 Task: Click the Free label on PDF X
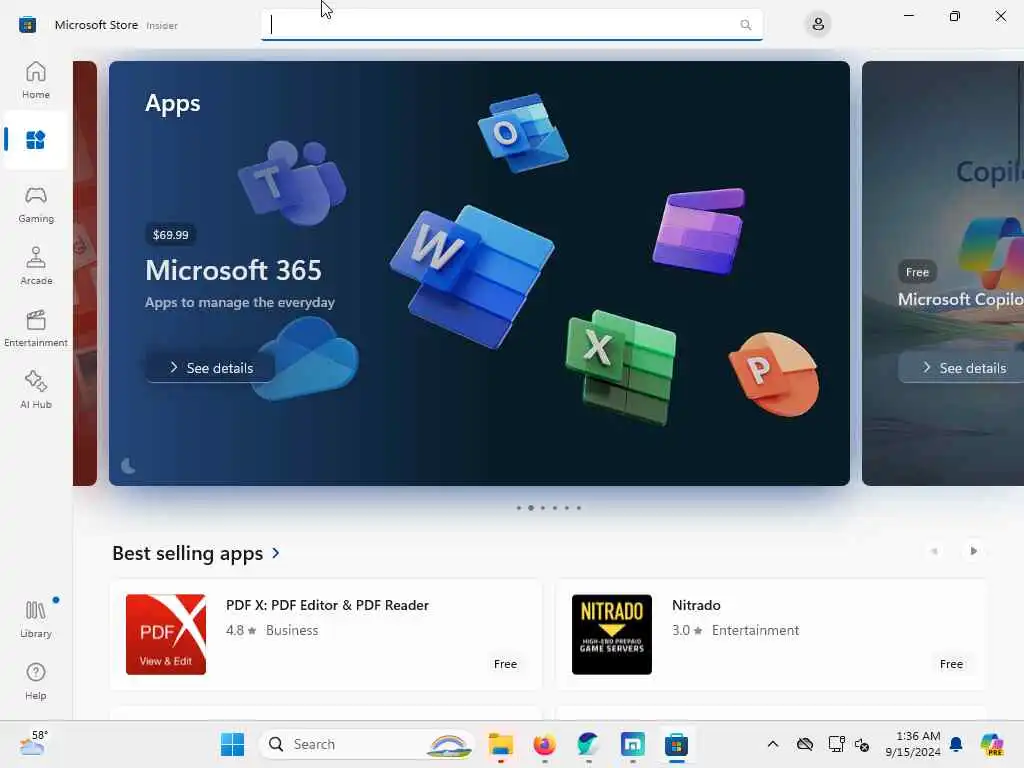click(x=505, y=664)
